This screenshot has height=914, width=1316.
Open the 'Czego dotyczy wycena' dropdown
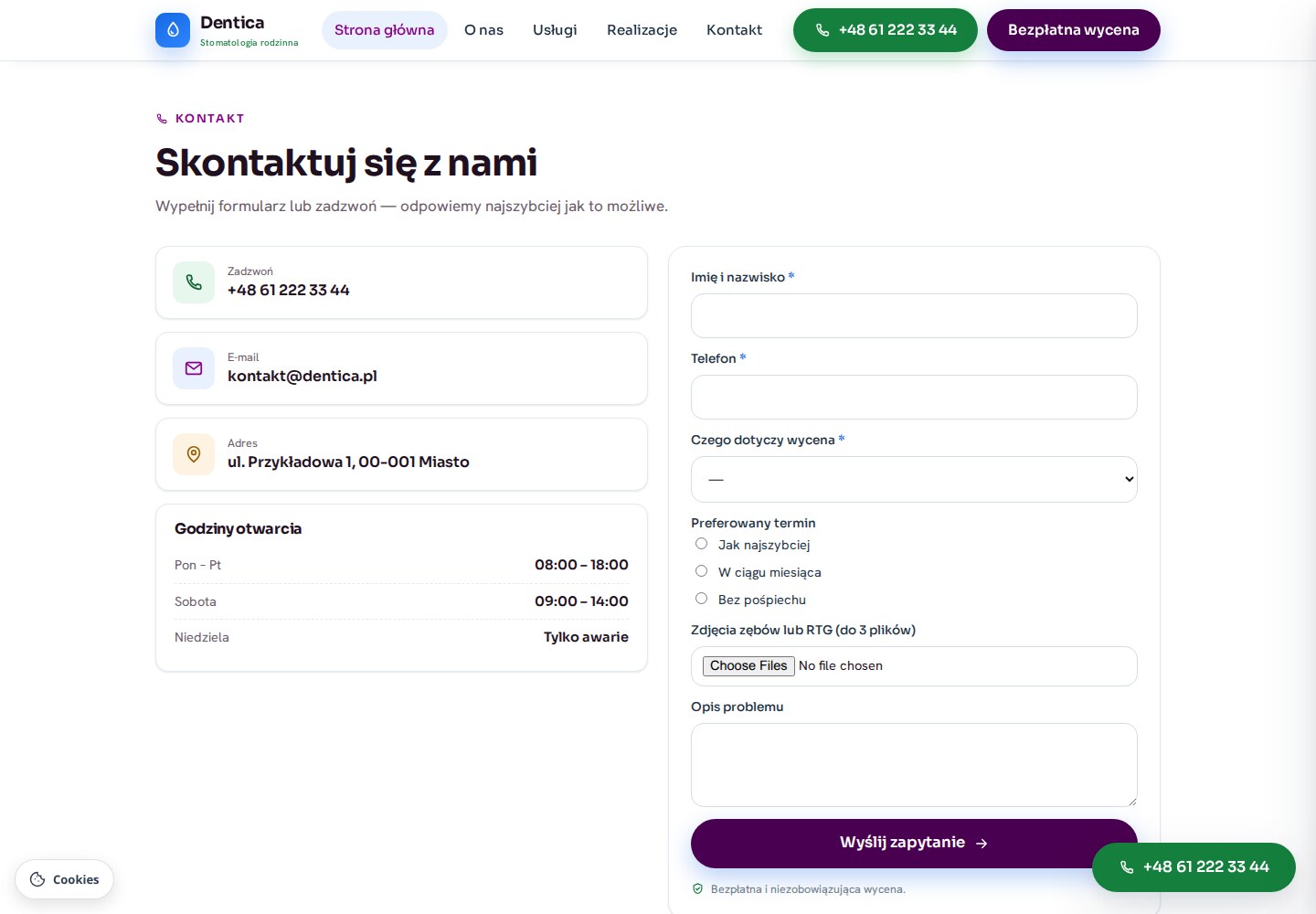[914, 479]
